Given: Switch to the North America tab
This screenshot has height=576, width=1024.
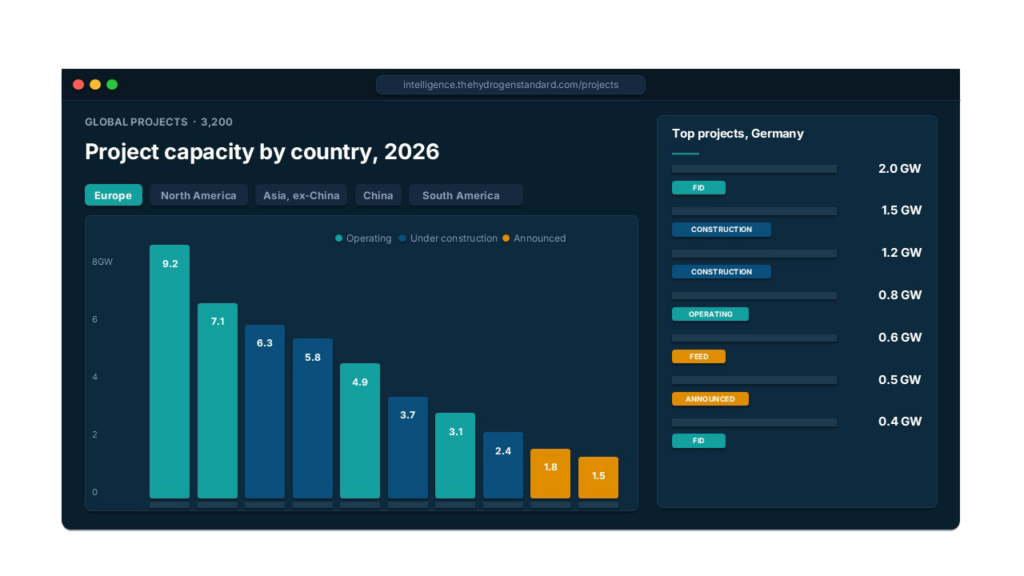Looking at the screenshot, I should [x=198, y=195].
